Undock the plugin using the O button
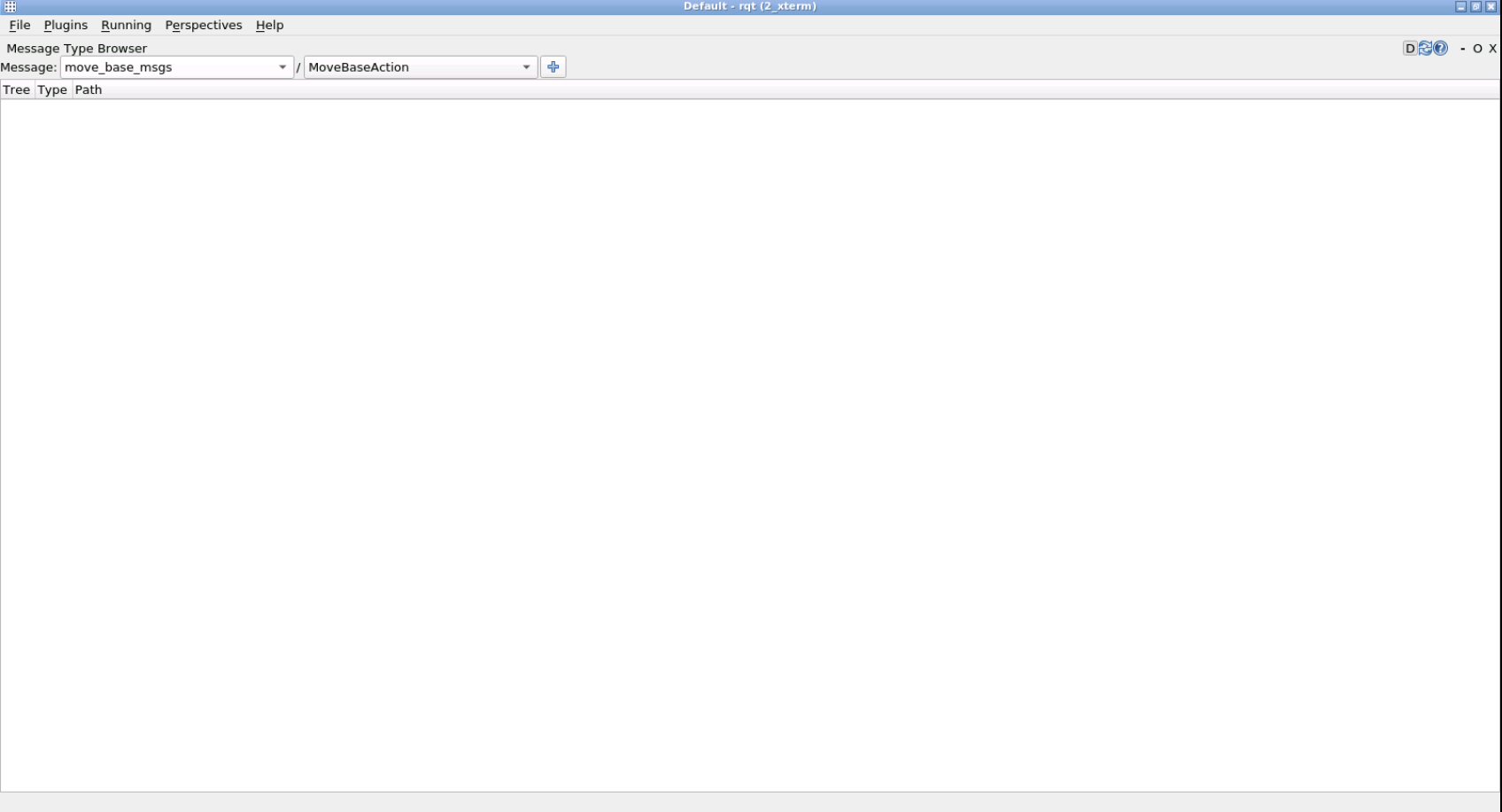The height and width of the screenshot is (812, 1502). click(1477, 49)
